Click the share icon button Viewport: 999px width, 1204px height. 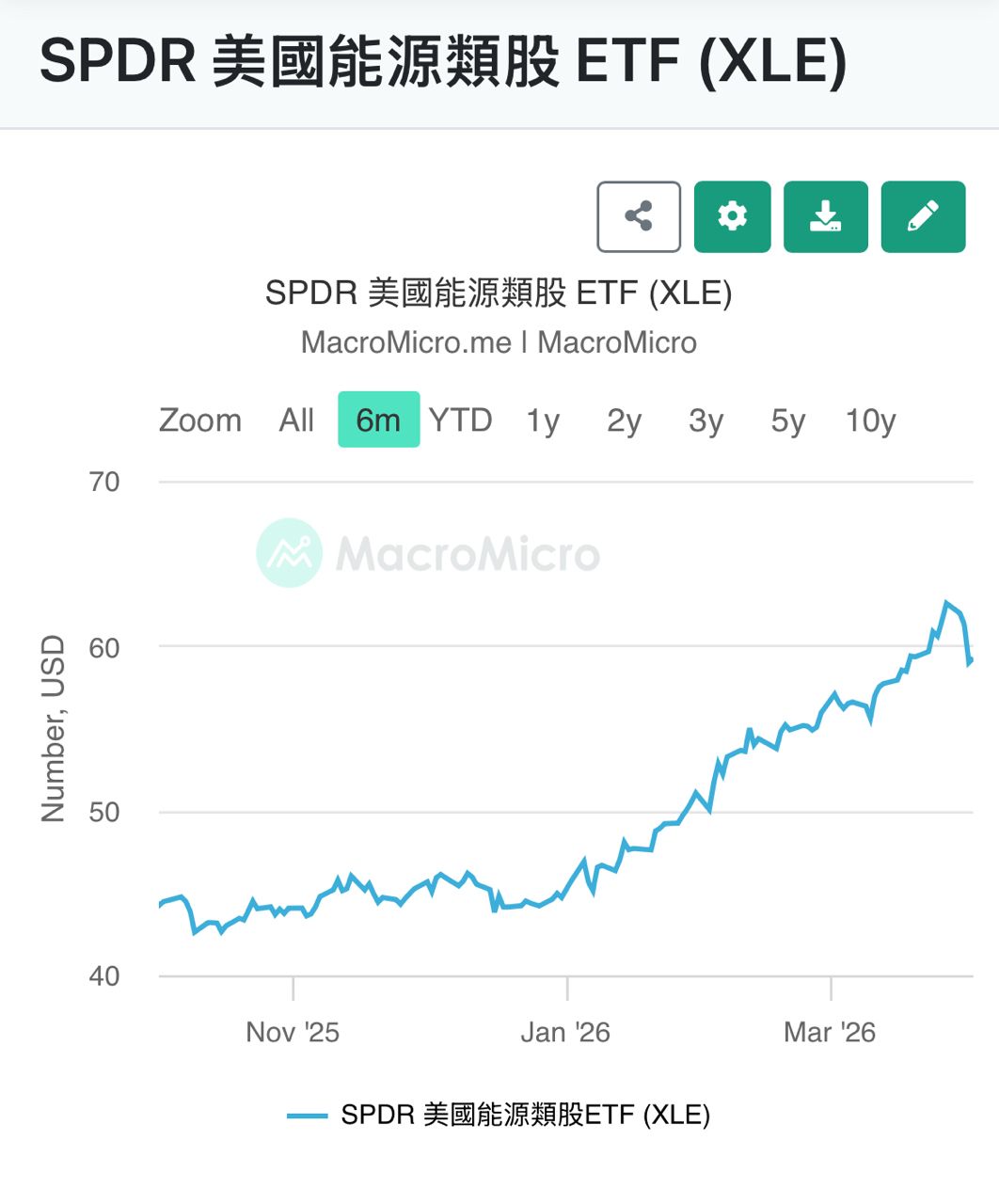click(x=639, y=216)
